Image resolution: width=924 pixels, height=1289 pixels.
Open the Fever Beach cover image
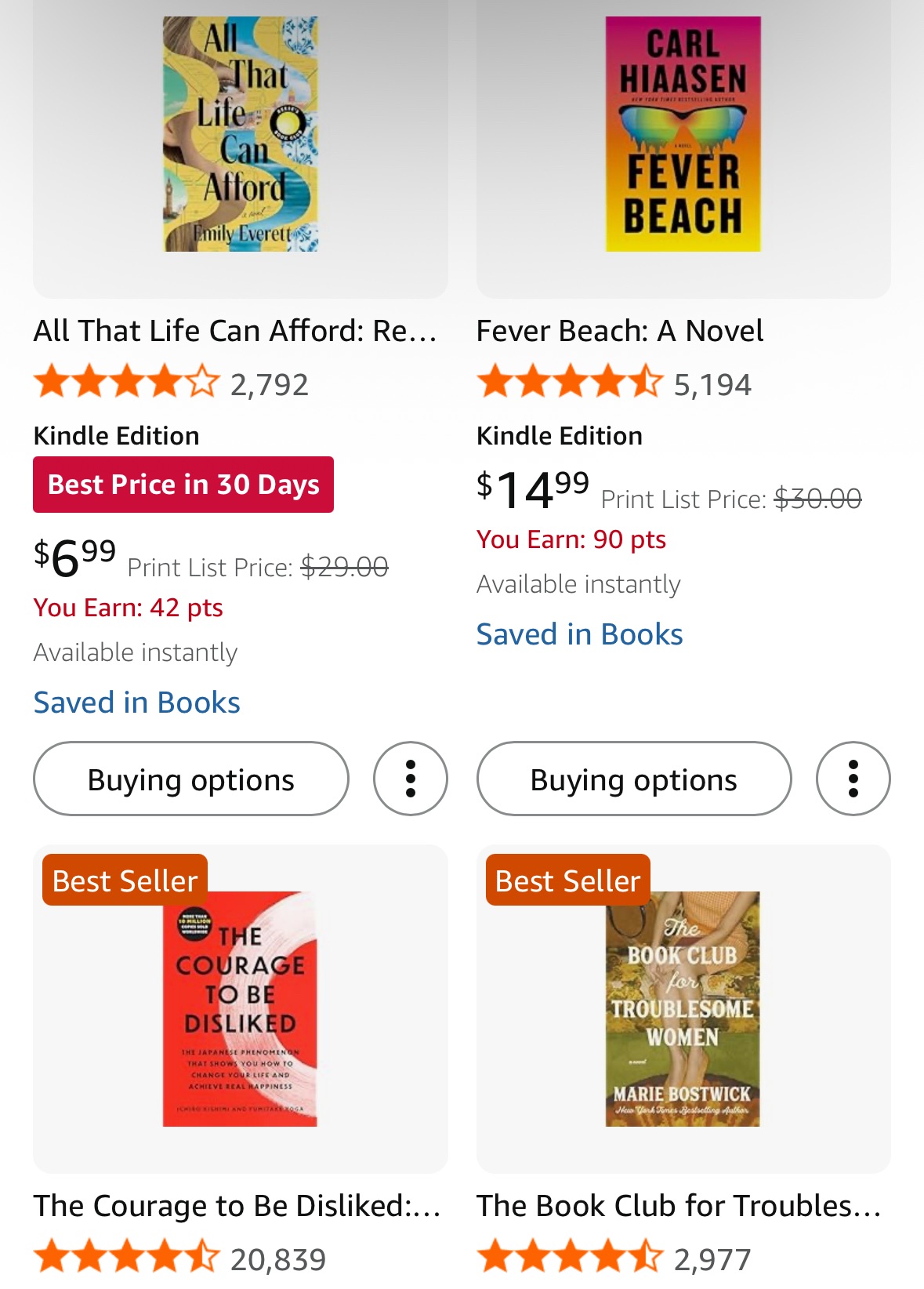pos(683,134)
